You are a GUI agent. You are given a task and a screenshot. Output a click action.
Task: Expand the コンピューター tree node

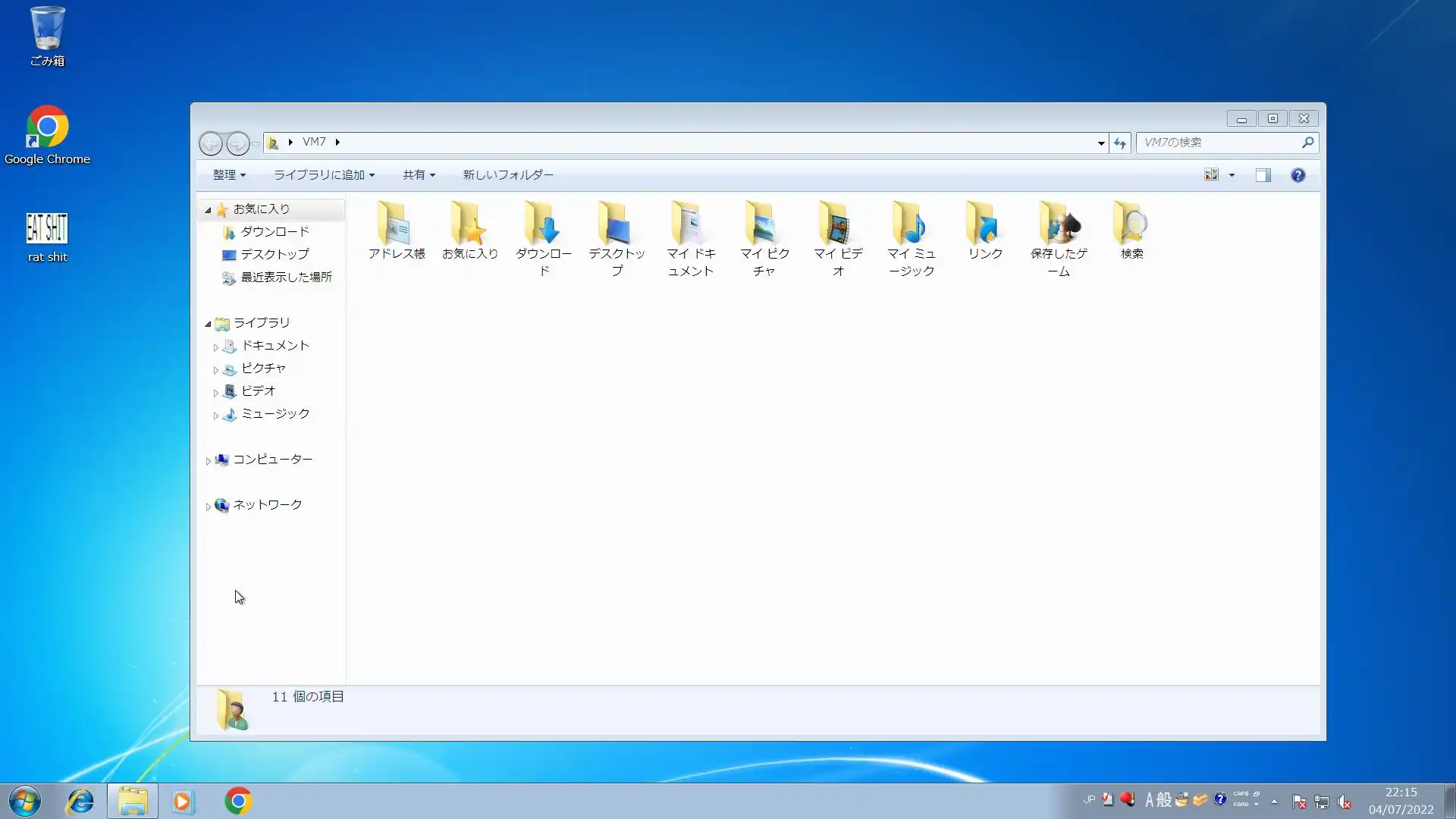[x=209, y=460]
